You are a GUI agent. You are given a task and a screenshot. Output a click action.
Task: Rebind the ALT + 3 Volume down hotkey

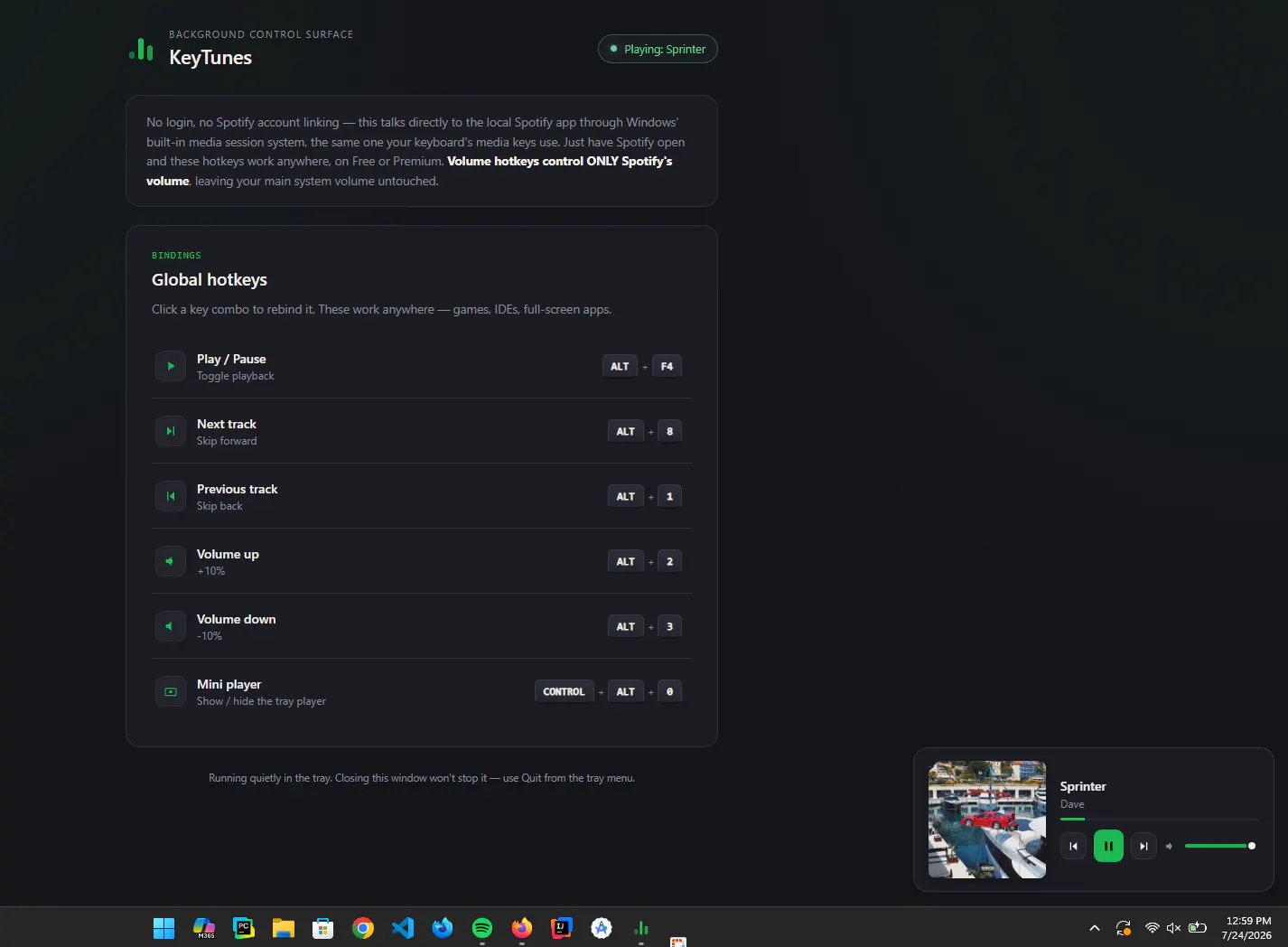tap(645, 626)
